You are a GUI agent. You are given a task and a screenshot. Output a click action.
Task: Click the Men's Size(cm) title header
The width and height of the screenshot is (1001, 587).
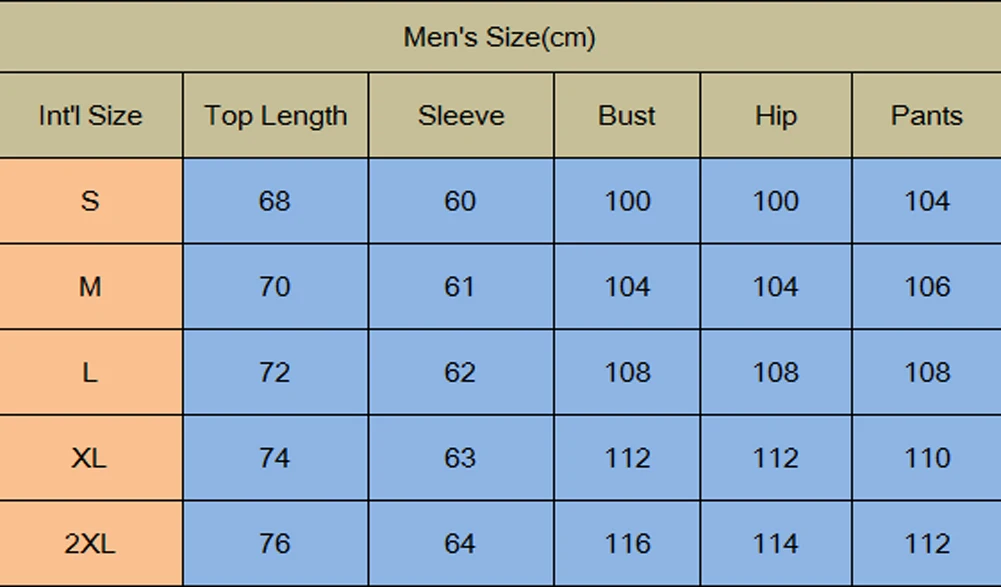coord(499,38)
